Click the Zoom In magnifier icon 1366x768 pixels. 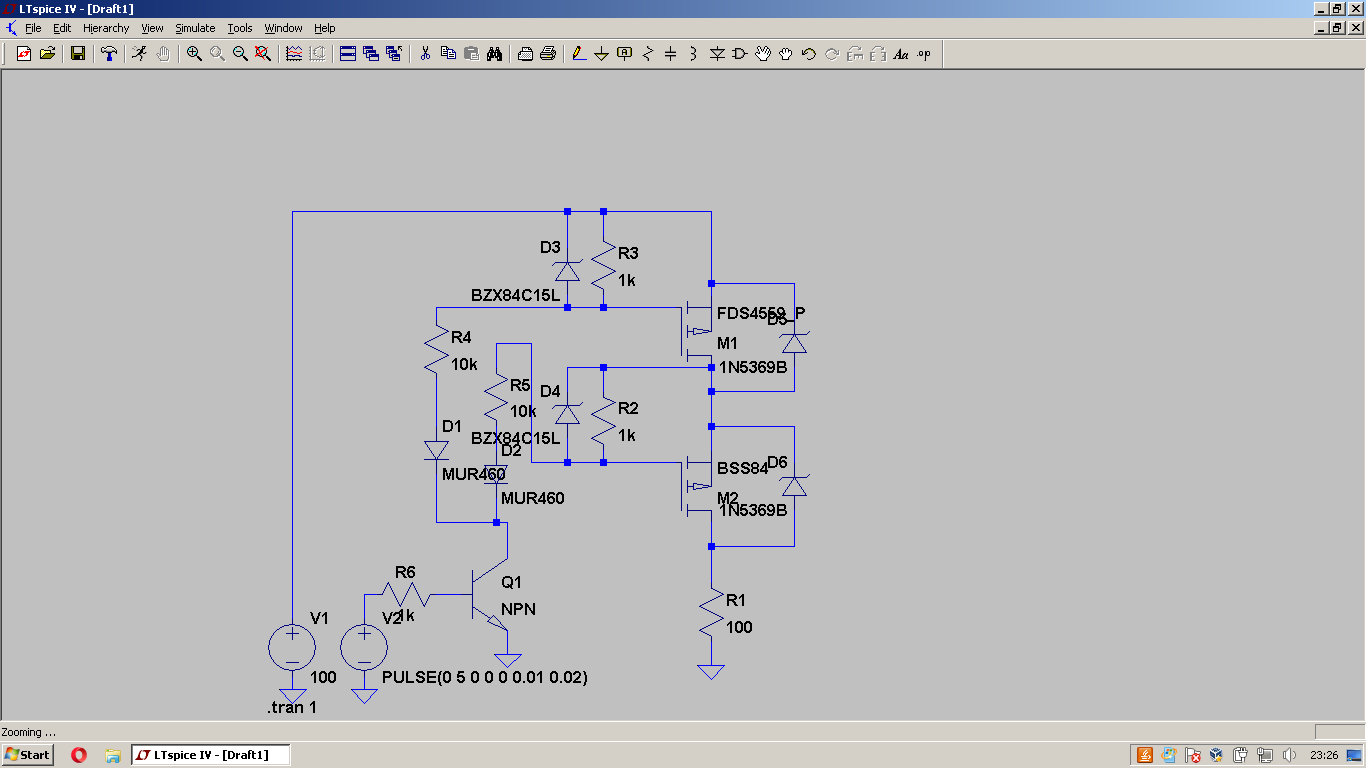point(194,54)
